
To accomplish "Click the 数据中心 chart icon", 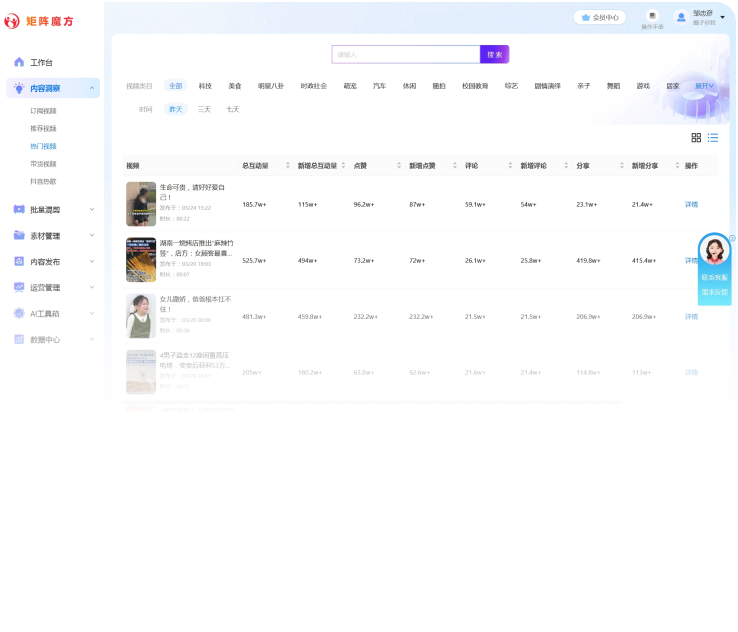I will pos(19,339).
